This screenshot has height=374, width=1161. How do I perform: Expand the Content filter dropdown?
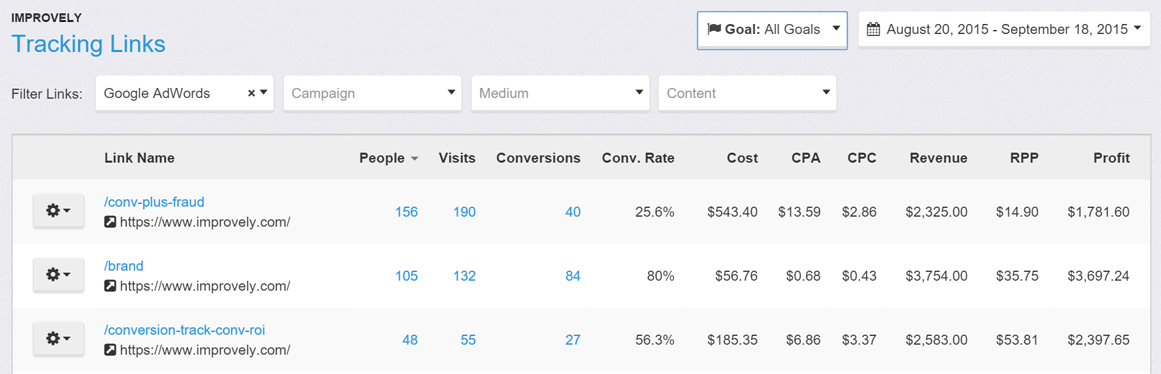pyautogui.click(x=748, y=93)
